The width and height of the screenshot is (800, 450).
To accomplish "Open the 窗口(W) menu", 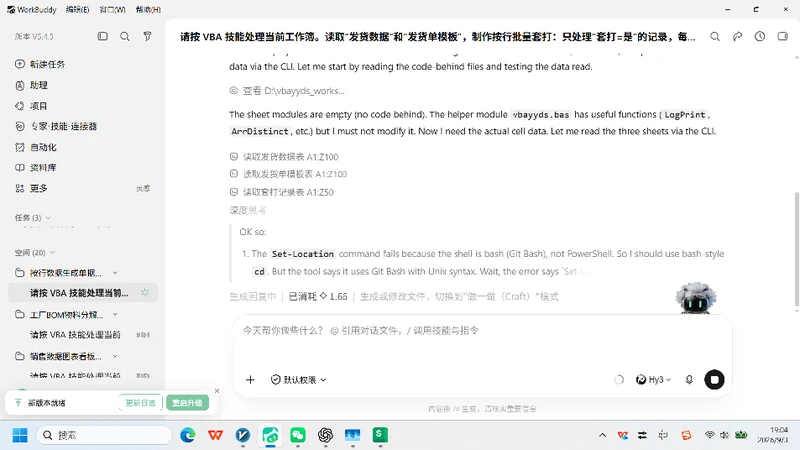I will coord(113,10).
